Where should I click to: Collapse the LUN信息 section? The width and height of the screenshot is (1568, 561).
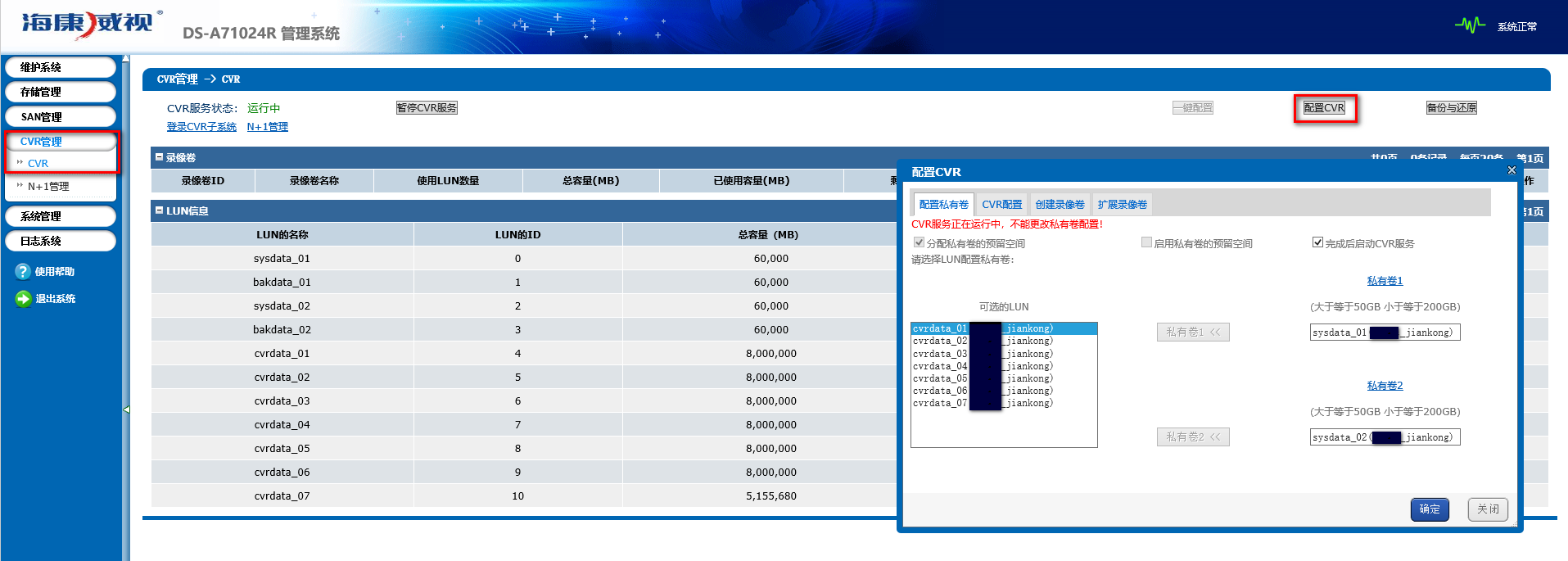[159, 210]
